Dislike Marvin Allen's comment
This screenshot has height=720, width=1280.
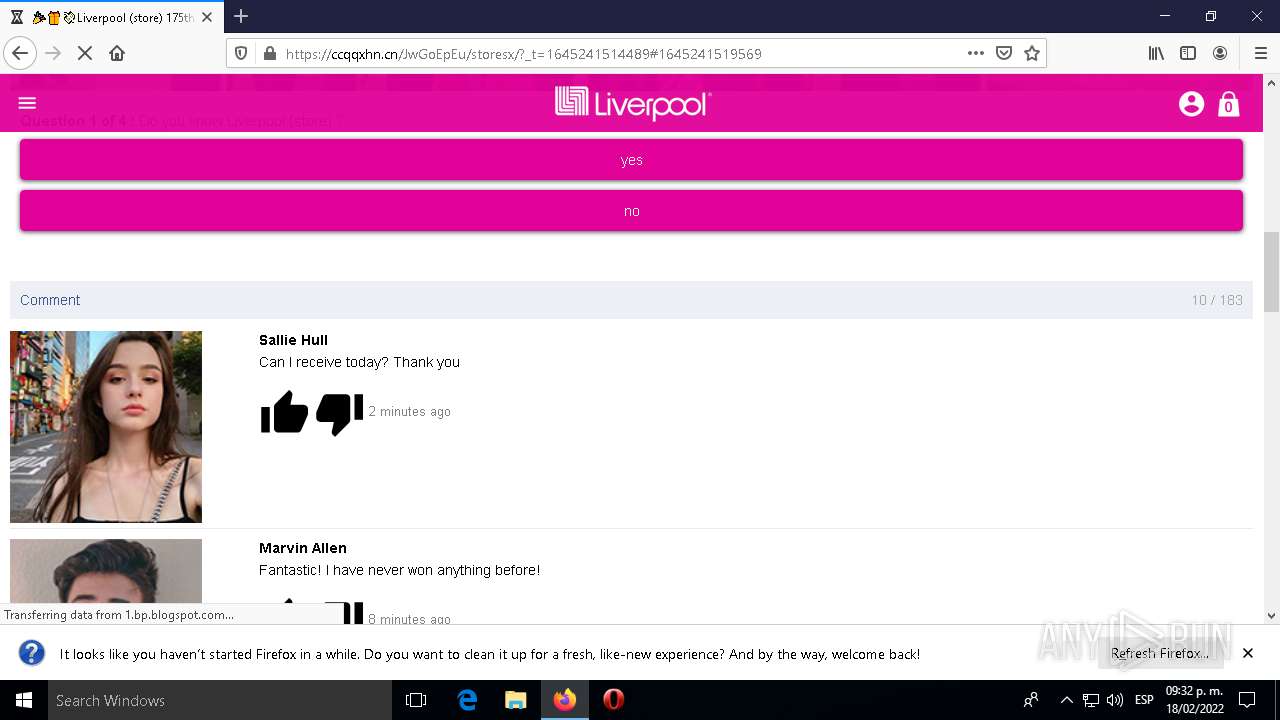click(x=340, y=612)
